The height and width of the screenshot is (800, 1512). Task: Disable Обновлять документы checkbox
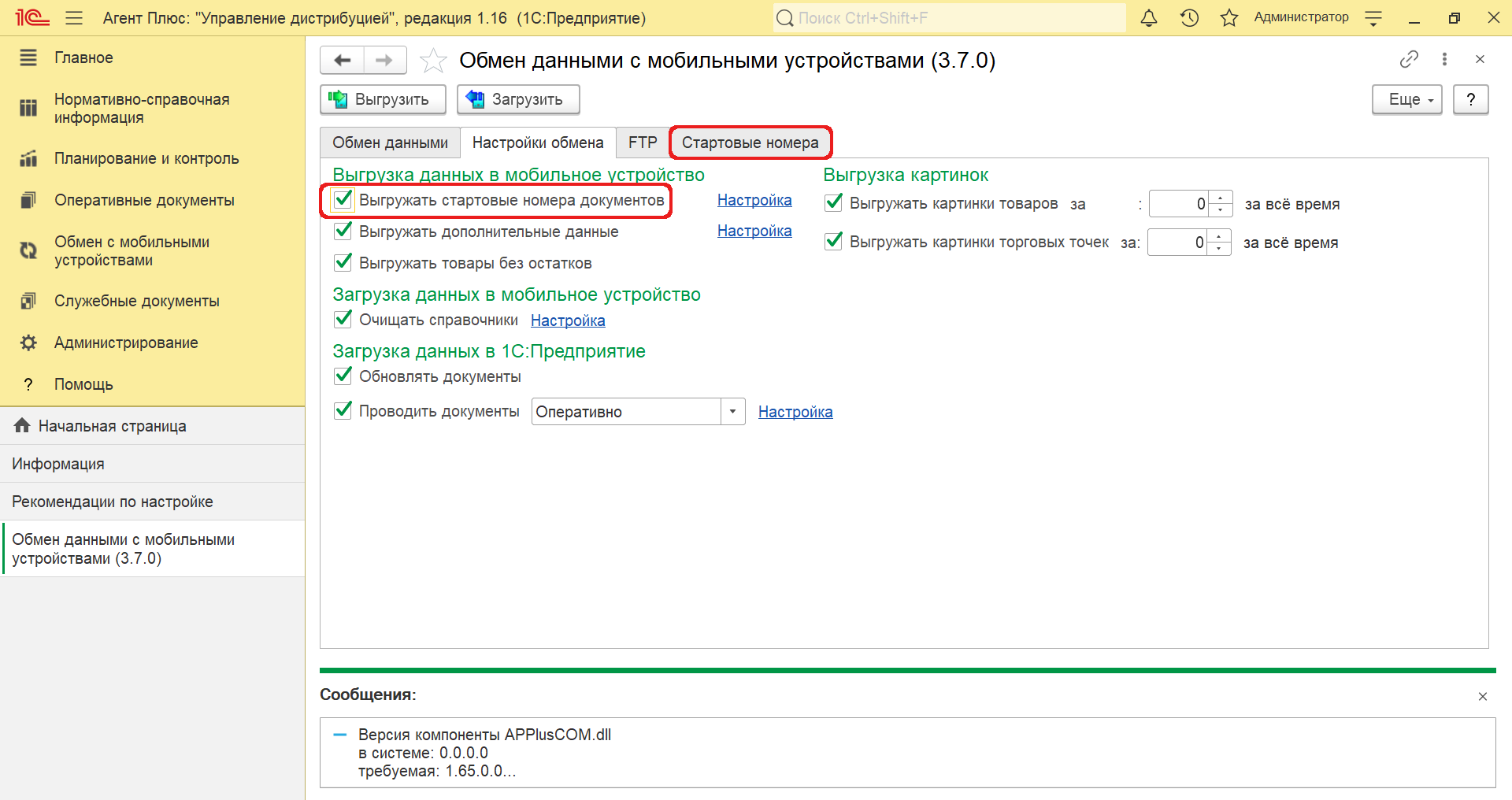[343, 376]
